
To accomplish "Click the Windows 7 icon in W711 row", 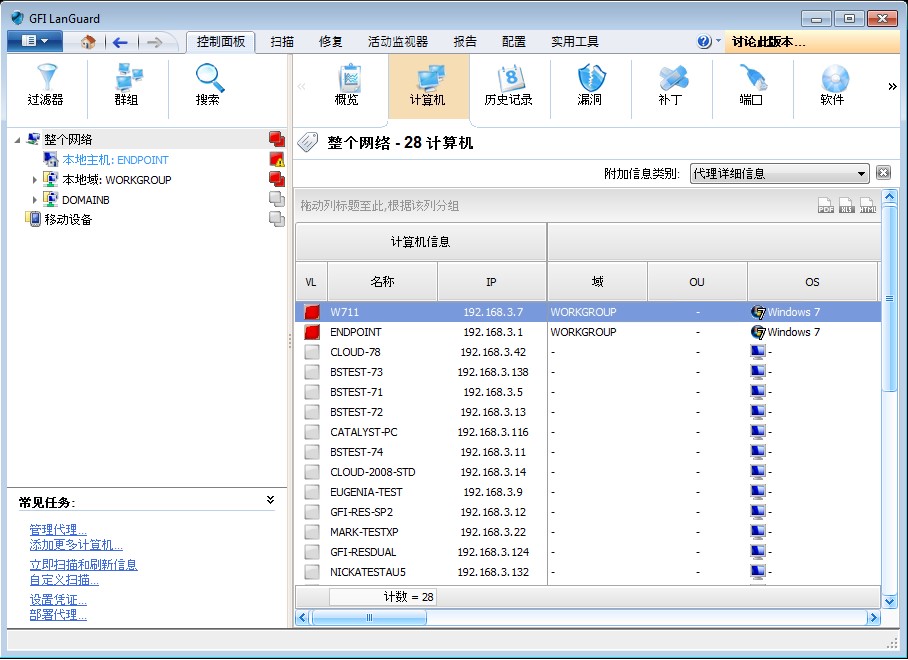I will [x=758, y=312].
